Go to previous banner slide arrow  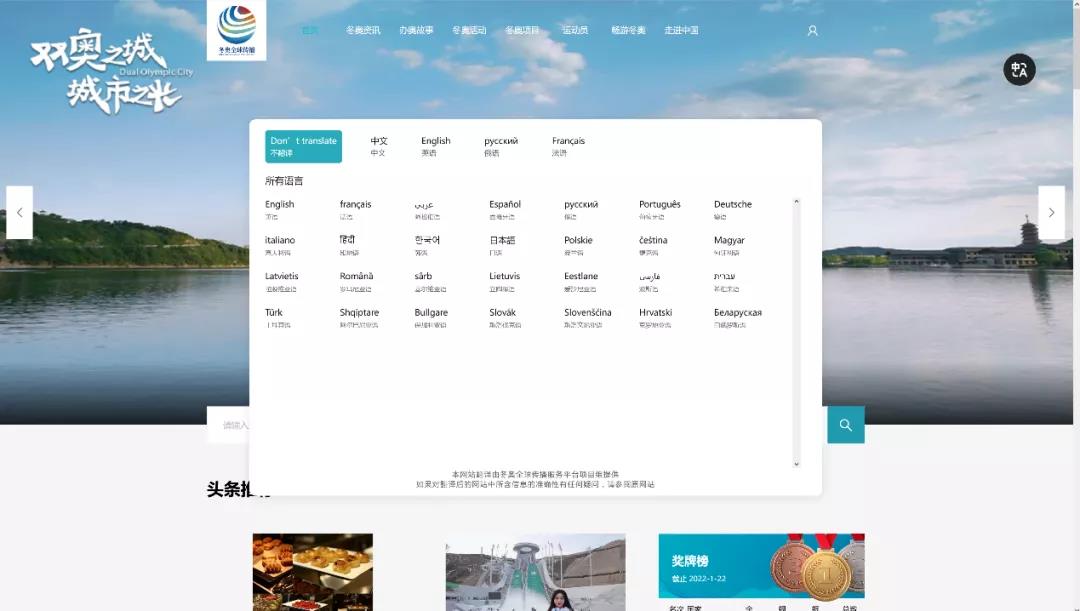19,212
